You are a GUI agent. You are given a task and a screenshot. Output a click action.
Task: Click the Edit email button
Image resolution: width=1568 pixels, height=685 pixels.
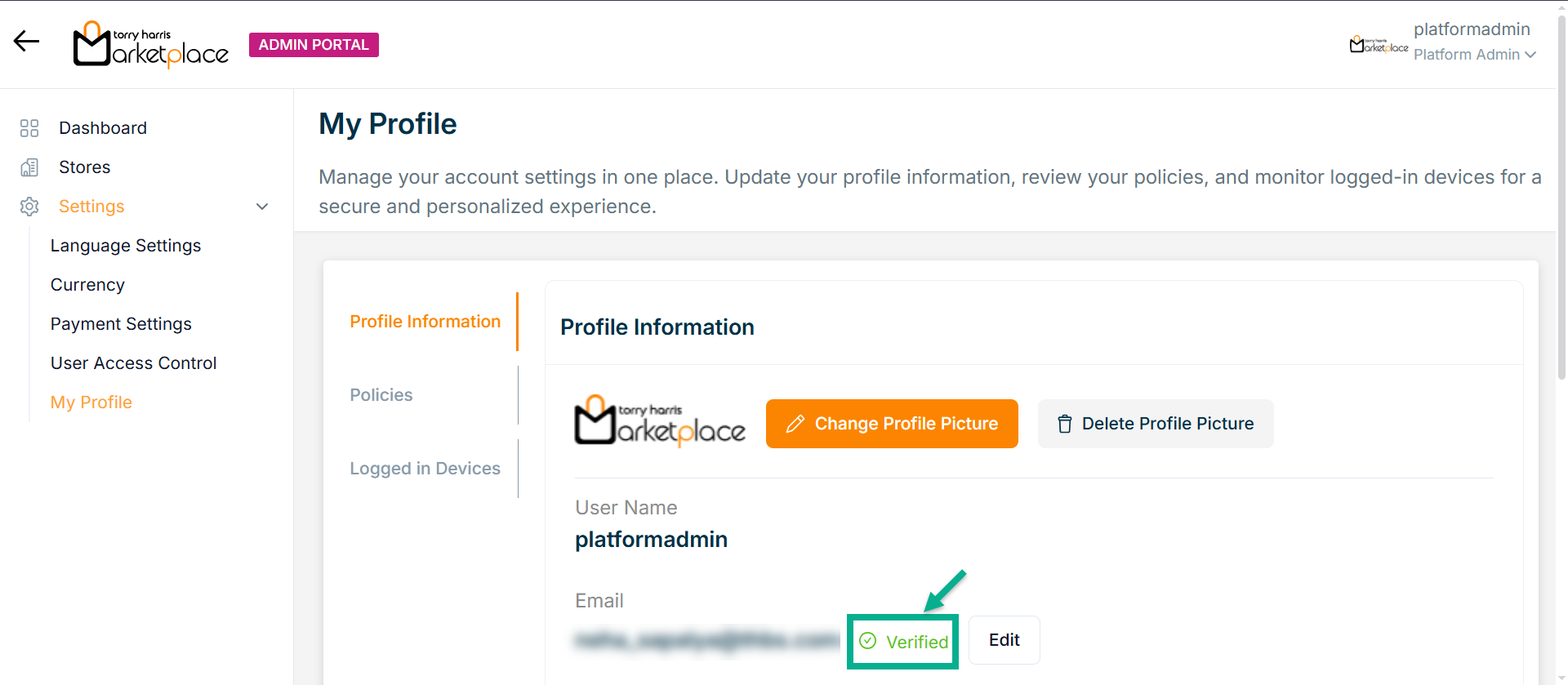(1004, 640)
